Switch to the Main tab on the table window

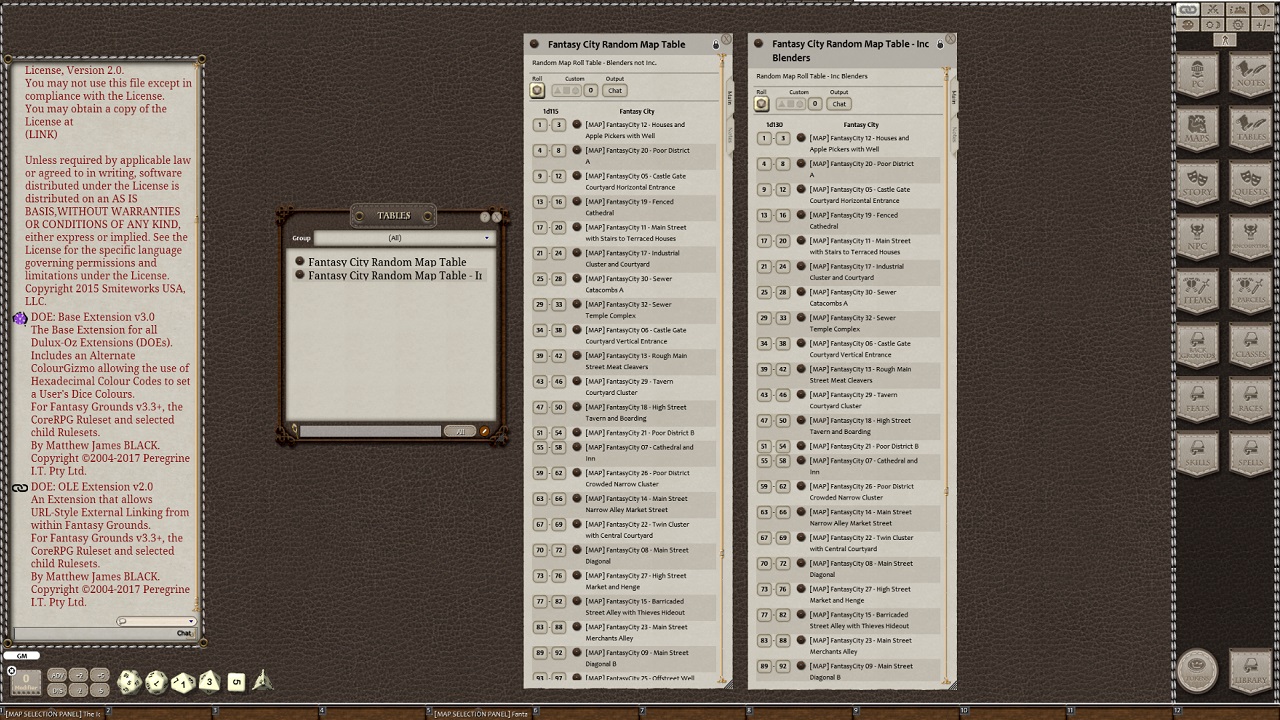(x=731, y=97)
